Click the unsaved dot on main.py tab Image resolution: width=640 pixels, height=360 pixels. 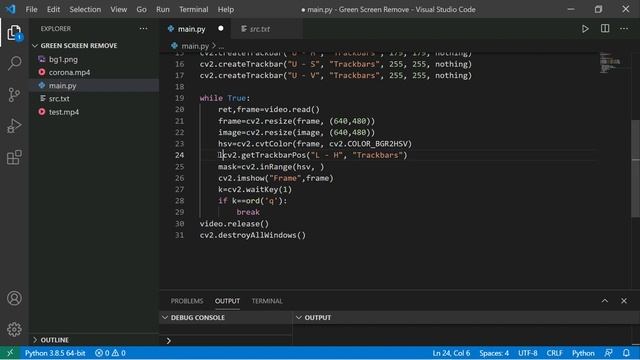pyautogui.click(x=221, y=29)
